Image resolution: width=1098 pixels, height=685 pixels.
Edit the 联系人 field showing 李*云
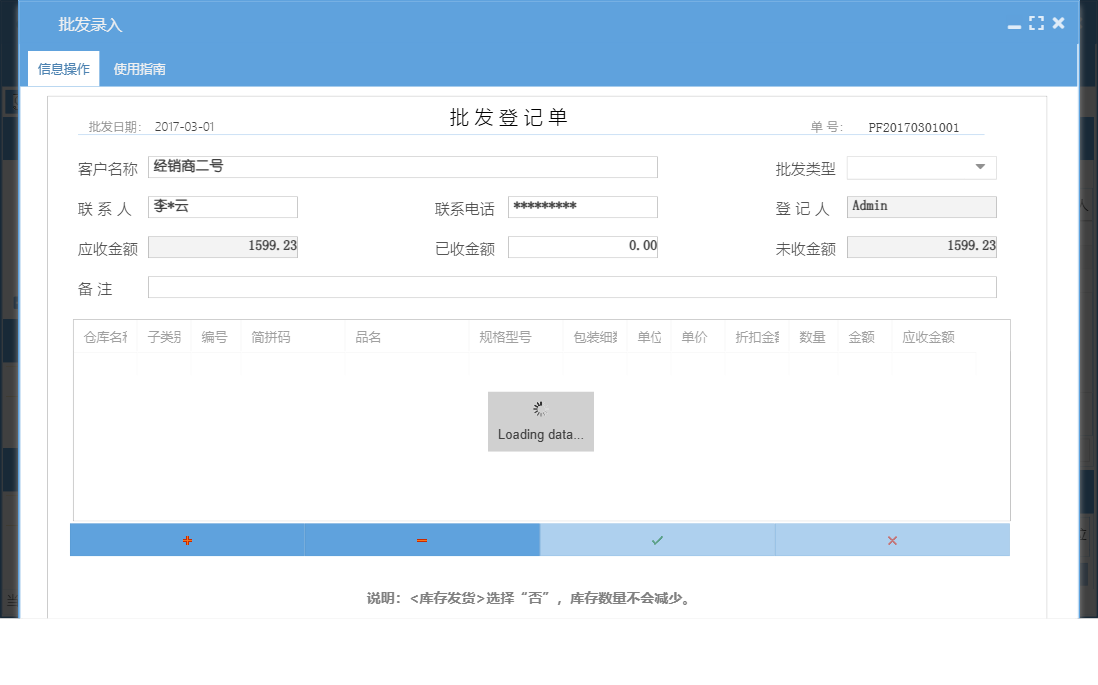[x=222, y=206]
